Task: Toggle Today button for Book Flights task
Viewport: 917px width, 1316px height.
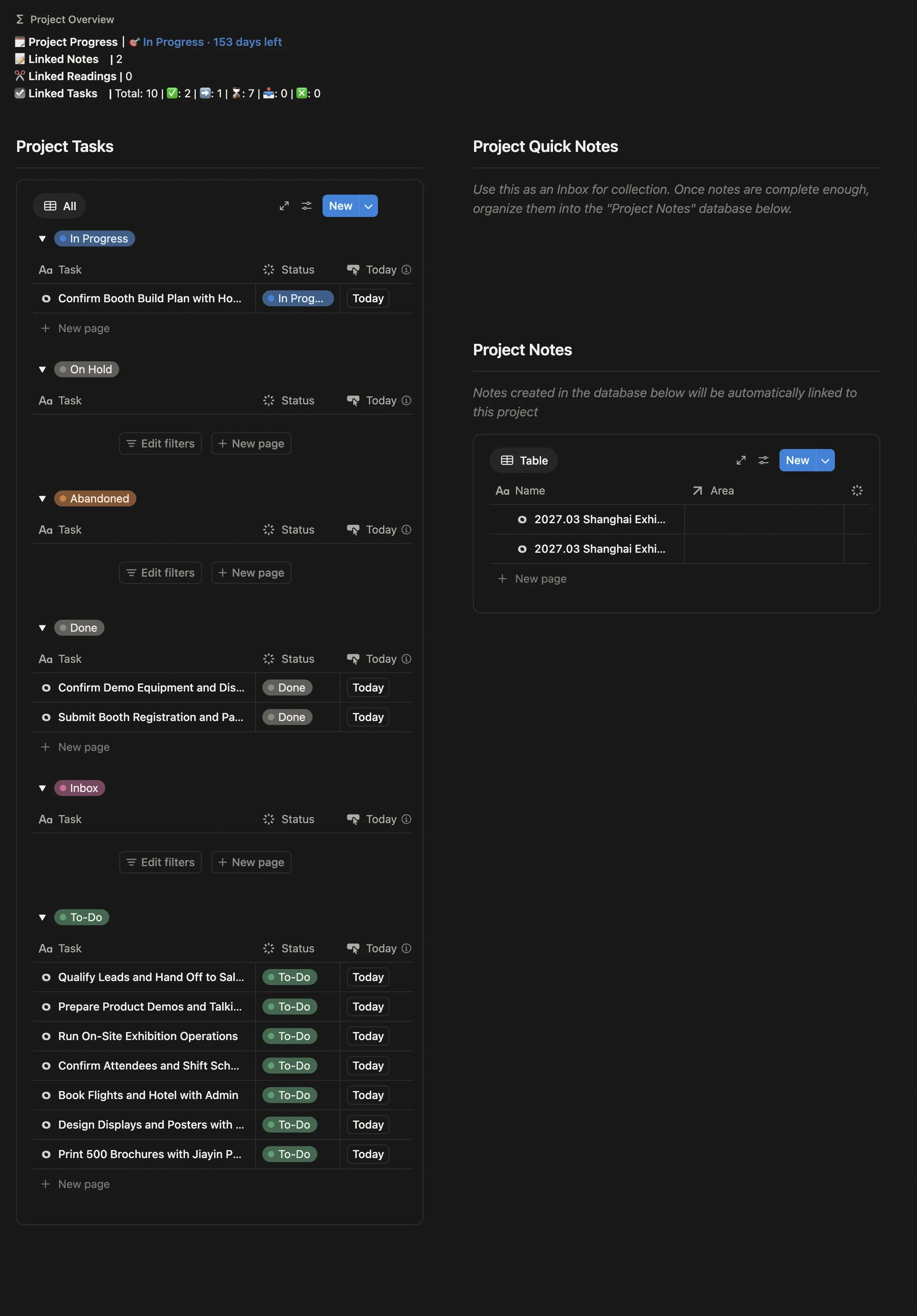Action: (368, 1095)
